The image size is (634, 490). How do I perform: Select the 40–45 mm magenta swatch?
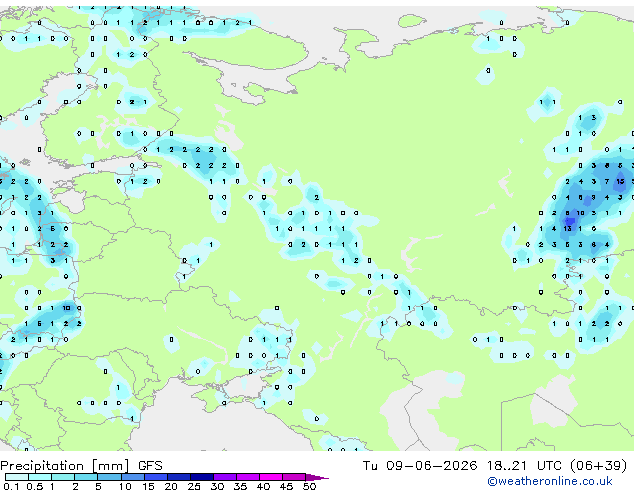click(x=271, y=477)
